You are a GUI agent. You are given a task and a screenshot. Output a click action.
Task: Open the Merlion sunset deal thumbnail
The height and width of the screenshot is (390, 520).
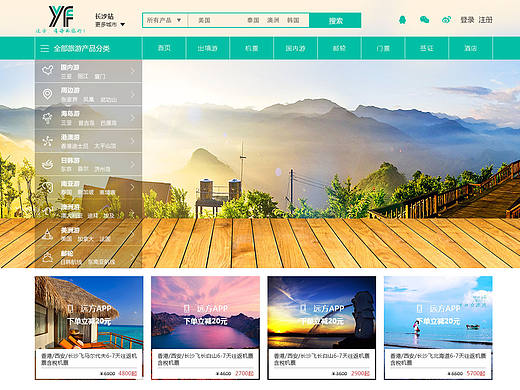[x=322, y=312]
